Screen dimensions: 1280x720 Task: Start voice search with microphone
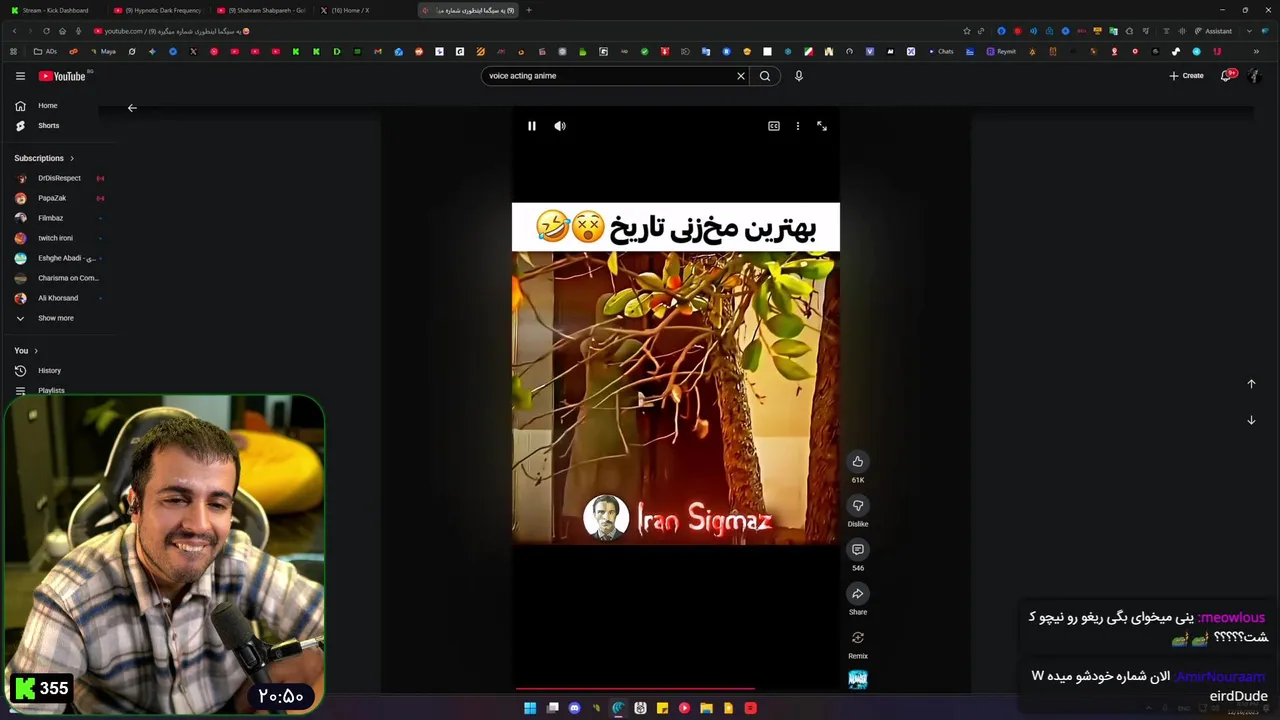[x=798, y=76]
